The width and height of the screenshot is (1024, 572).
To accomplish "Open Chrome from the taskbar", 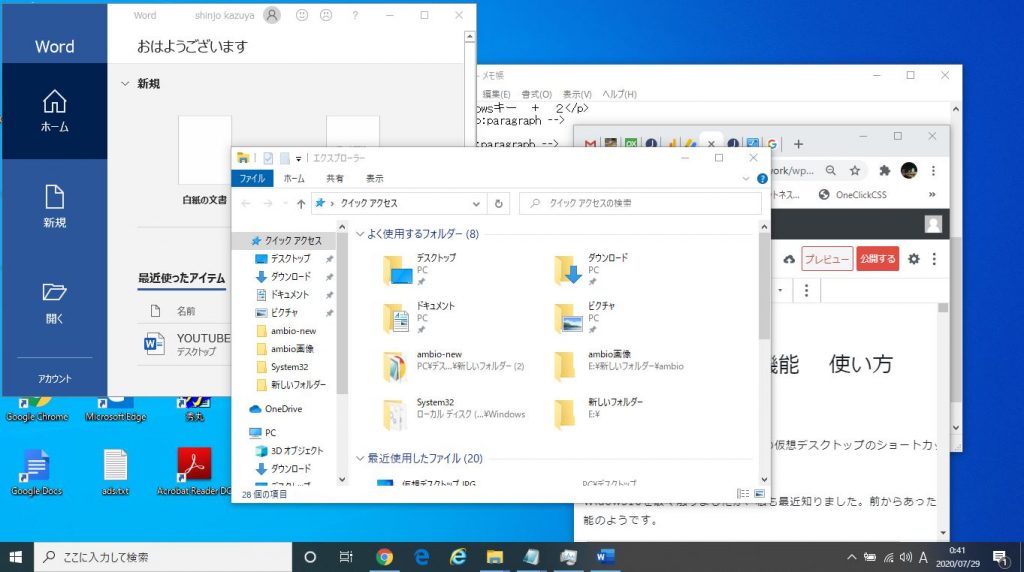I will coord(385,557).
